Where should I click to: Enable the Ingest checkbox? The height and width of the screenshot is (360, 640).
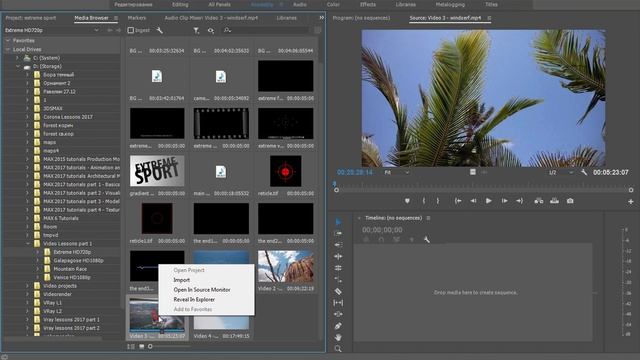(x=131, y=30)
